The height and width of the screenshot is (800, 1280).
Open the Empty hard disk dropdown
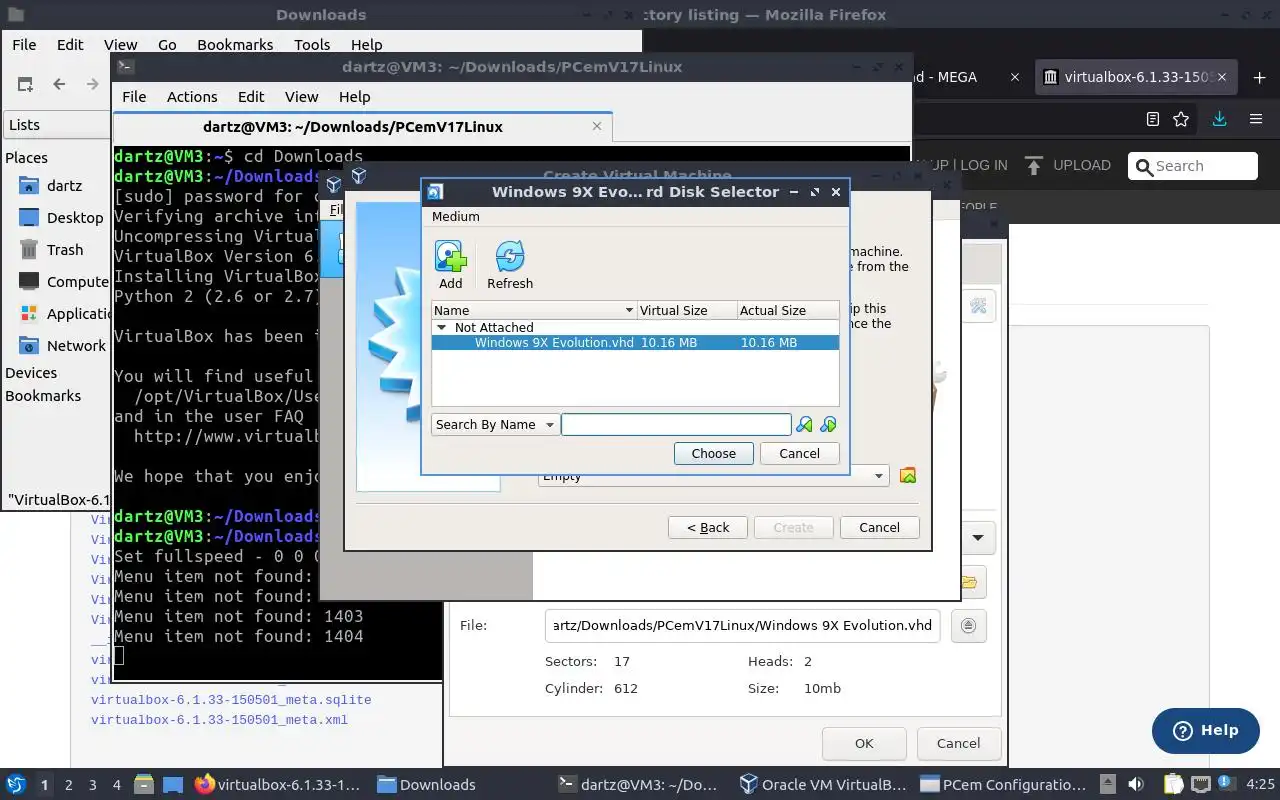pyautogui.click(x=713, y=477)
